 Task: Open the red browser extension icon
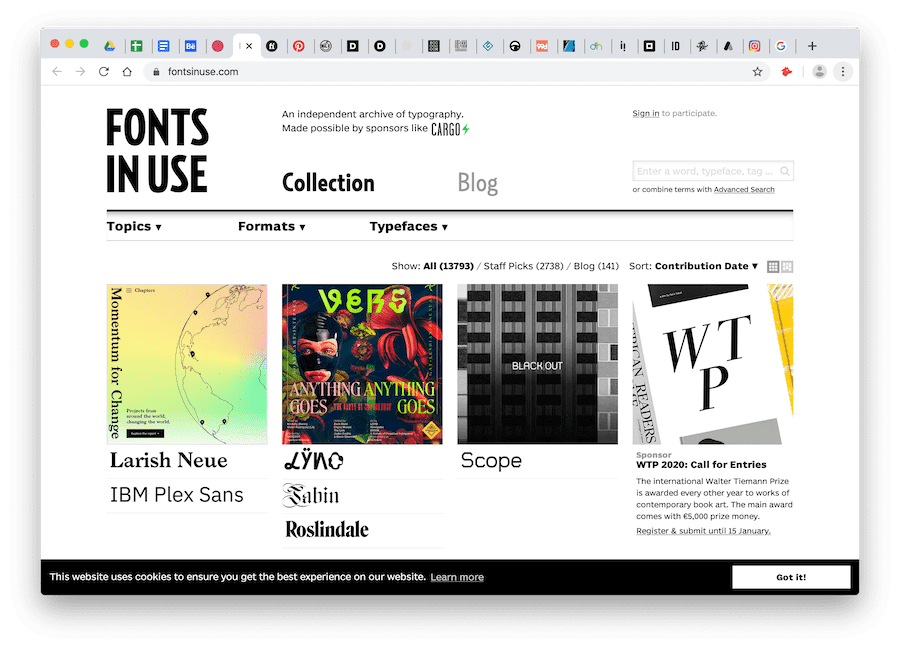coord(787,72)
